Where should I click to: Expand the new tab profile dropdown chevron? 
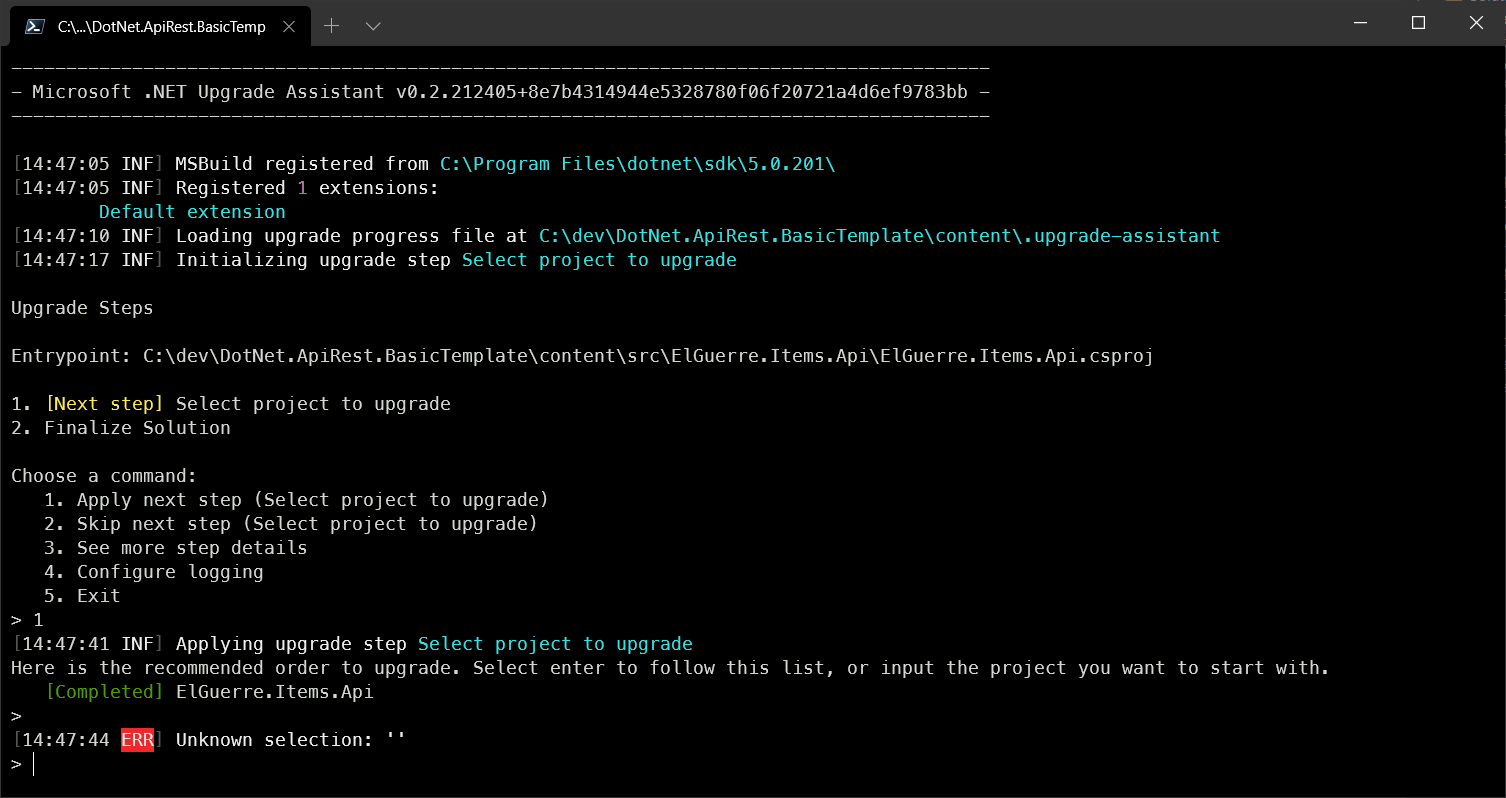click(x=373, y=26)
